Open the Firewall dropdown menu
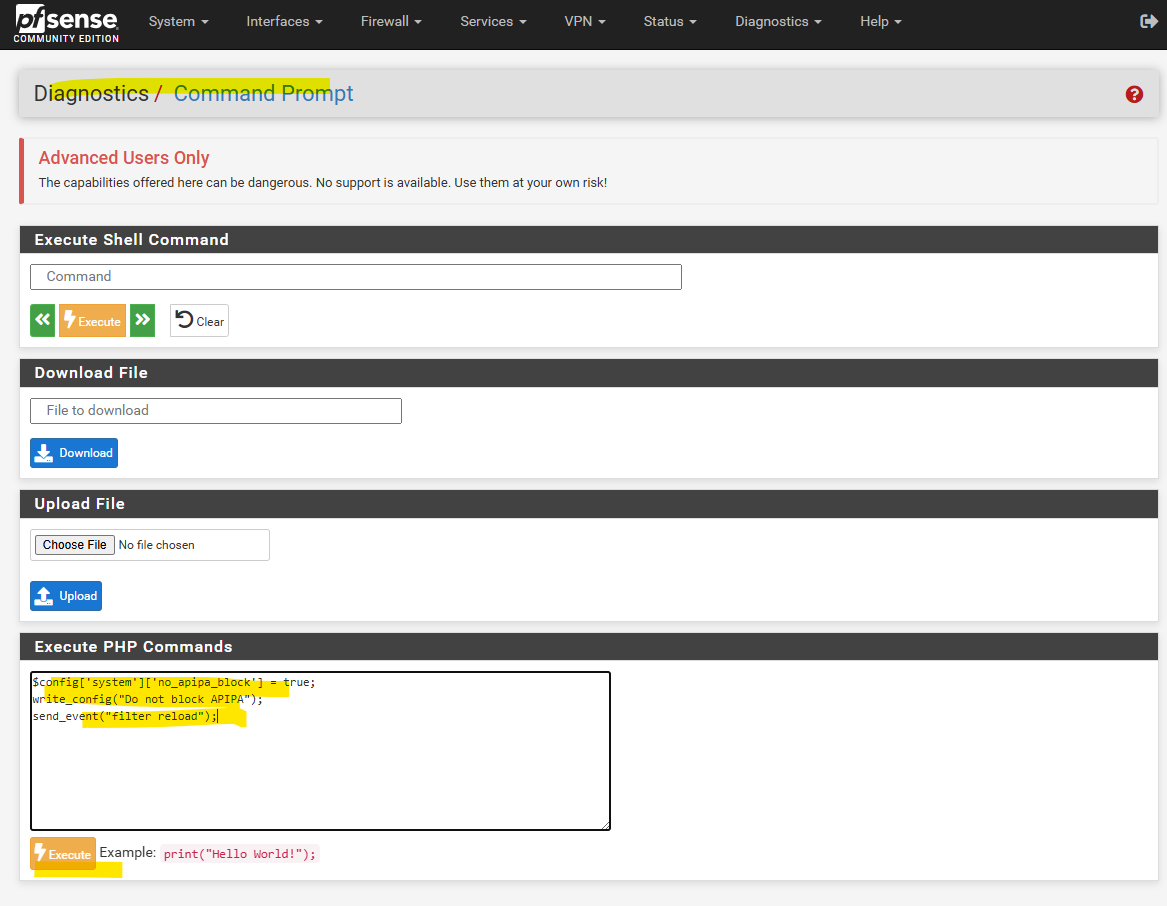Image resolution: width=1167 pixels, height=906 pixels. tap(391, 21)
